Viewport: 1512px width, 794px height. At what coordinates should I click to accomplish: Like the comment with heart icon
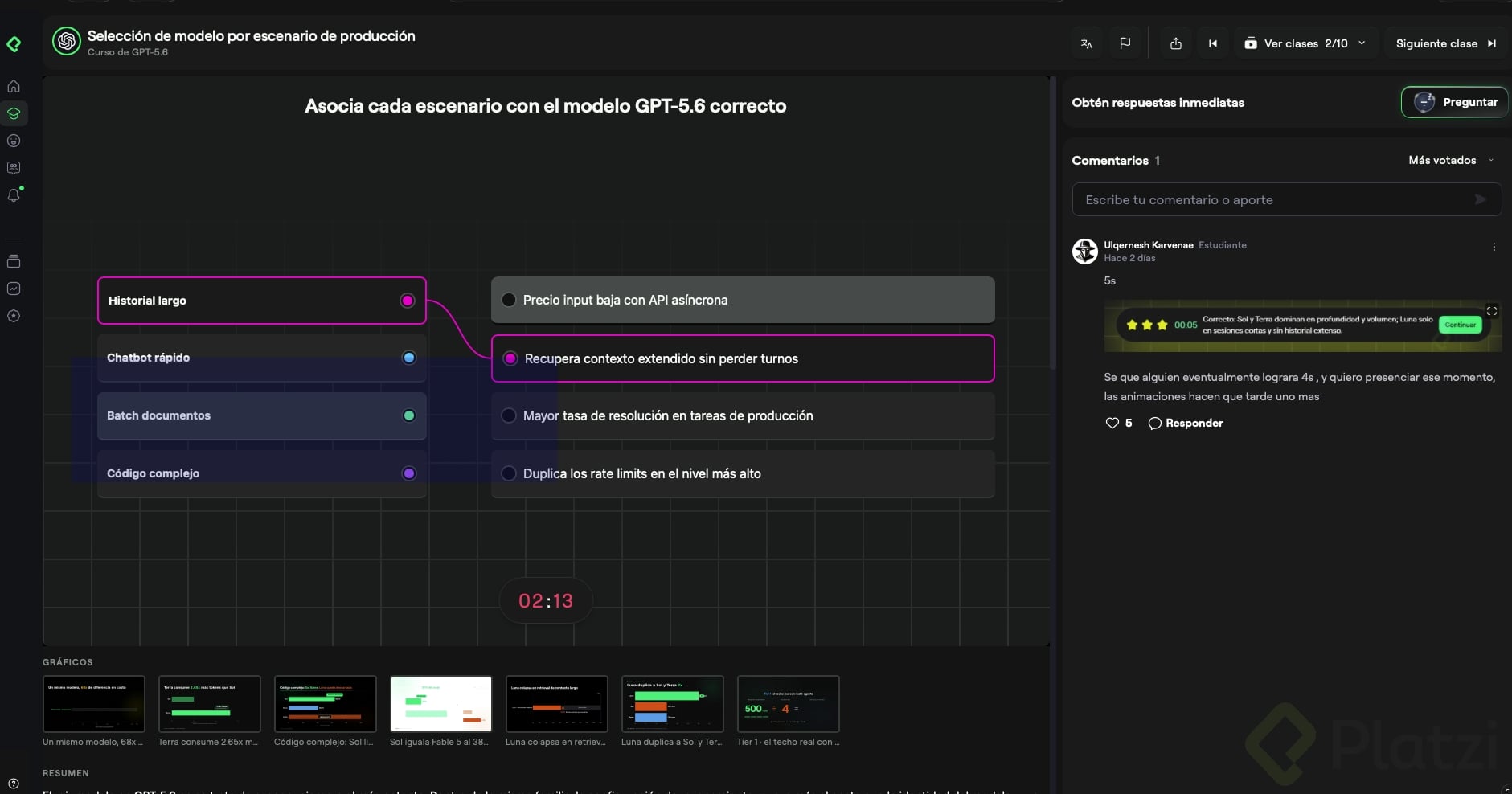pos(1112,423)
